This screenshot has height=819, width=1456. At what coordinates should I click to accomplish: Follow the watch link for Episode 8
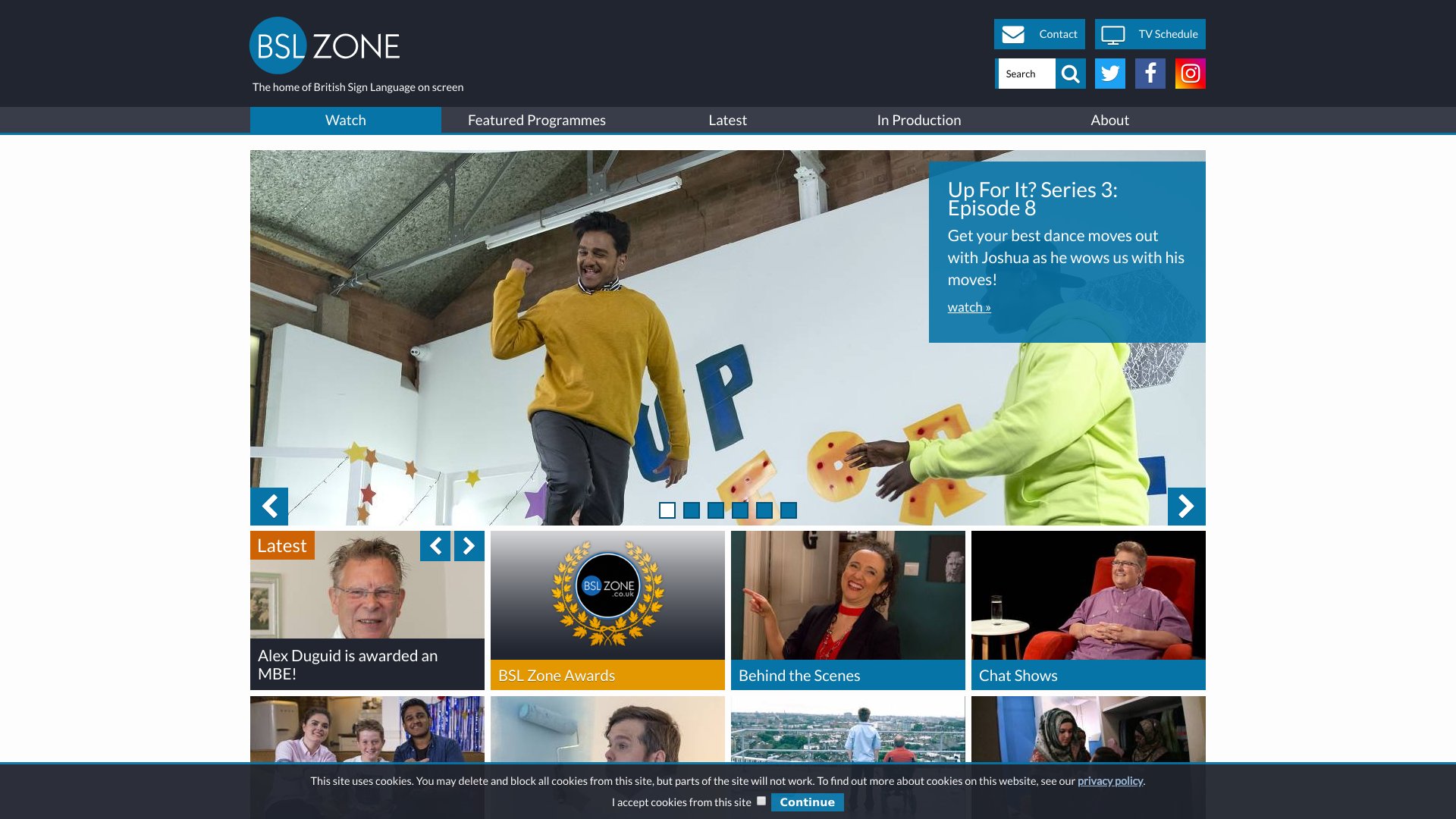(969, 307)
